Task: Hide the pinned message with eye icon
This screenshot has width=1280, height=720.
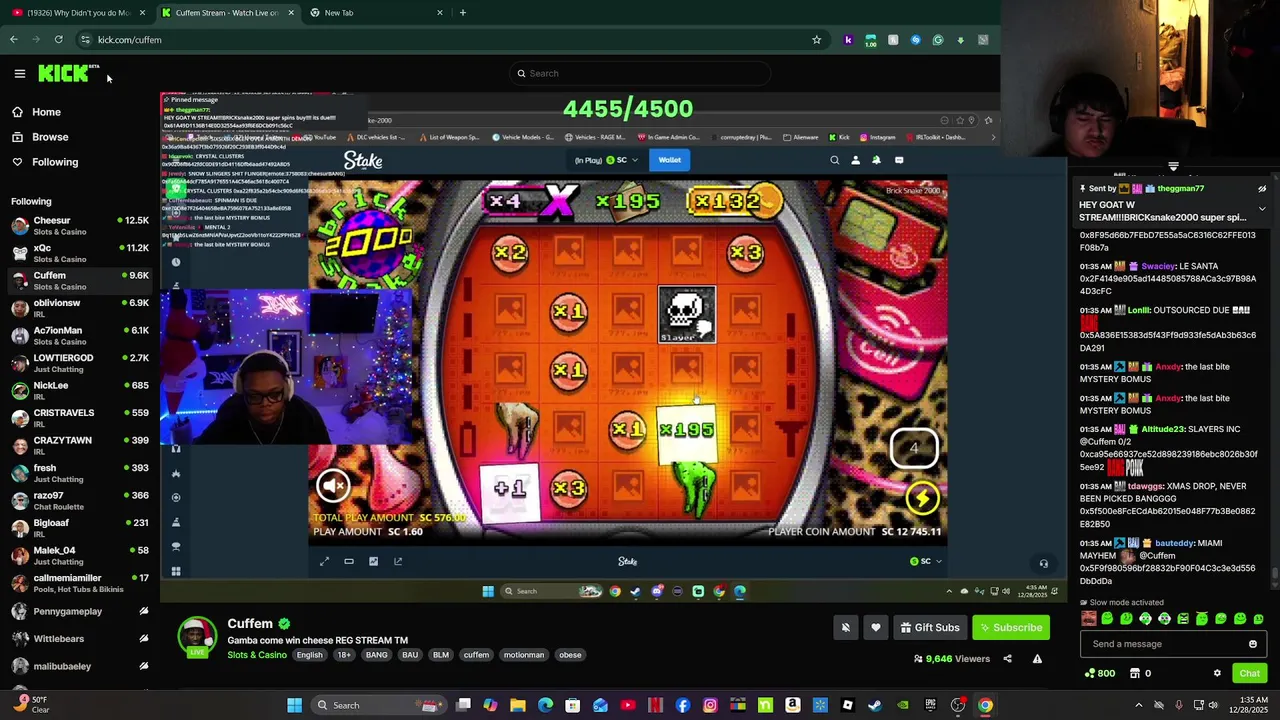Action: click(1262, 188)
